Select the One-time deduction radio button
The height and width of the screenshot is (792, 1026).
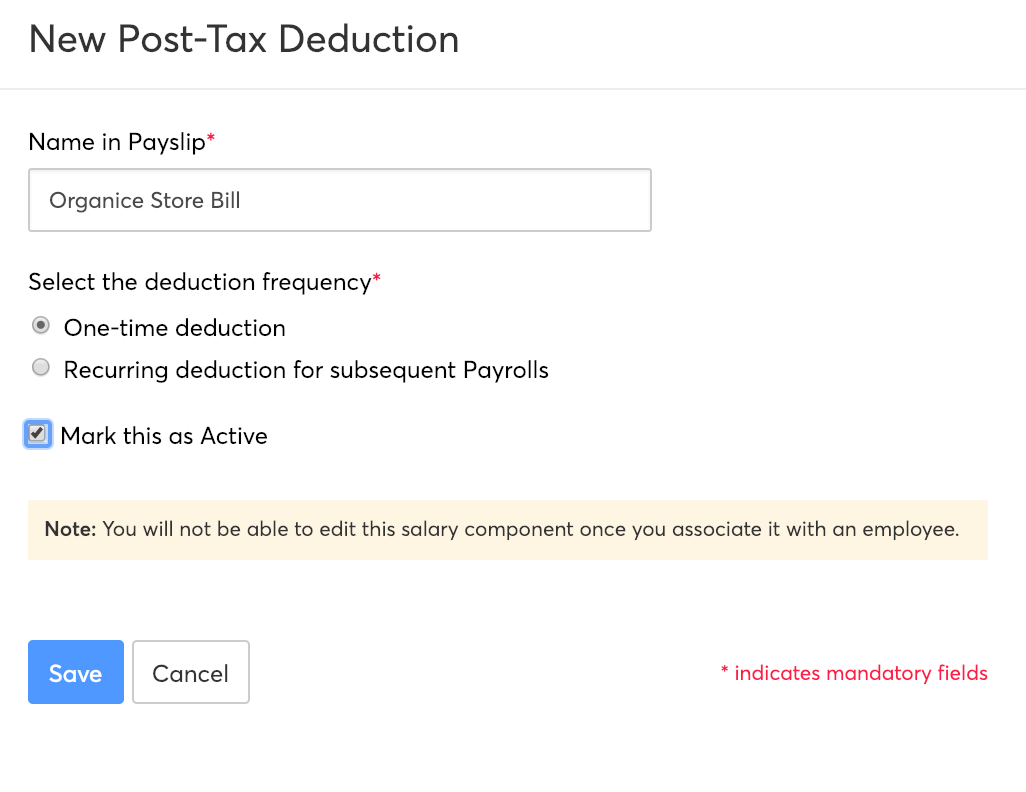click(41, 326)
